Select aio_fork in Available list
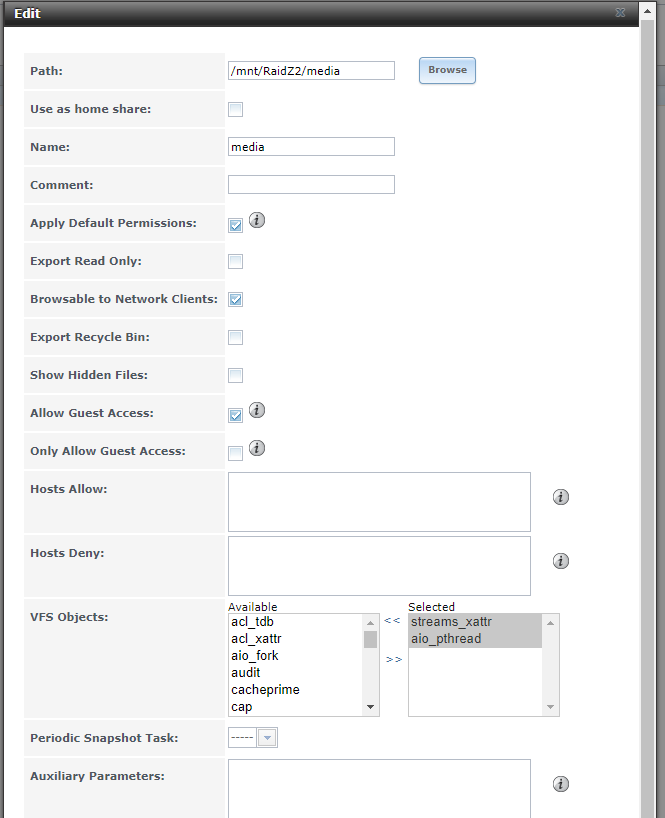This screenshot has height=818, width=665. (x=296, y=656)
